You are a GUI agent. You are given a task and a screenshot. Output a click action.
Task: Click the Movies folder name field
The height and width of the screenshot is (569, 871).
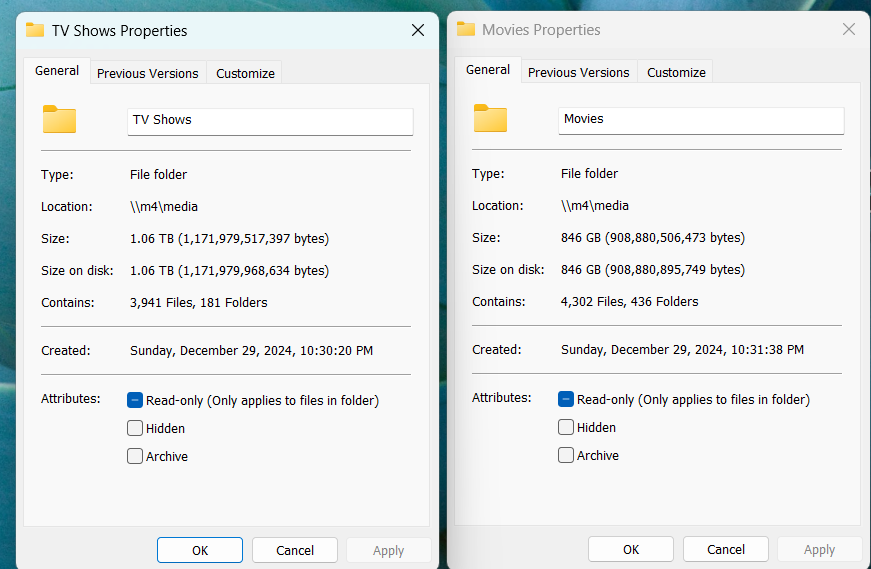pyautogui.click(x=702, y=120)
